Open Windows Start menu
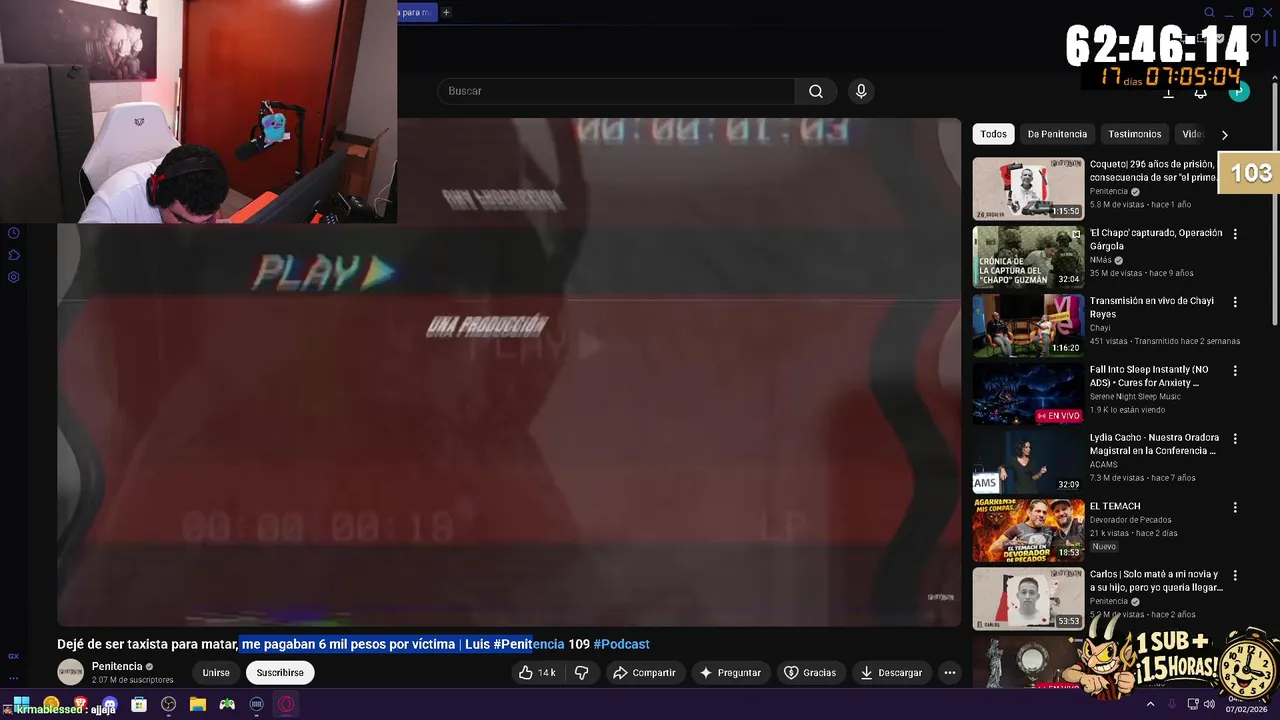Viewport: 1280px width, 720px height. click(21, 704)
